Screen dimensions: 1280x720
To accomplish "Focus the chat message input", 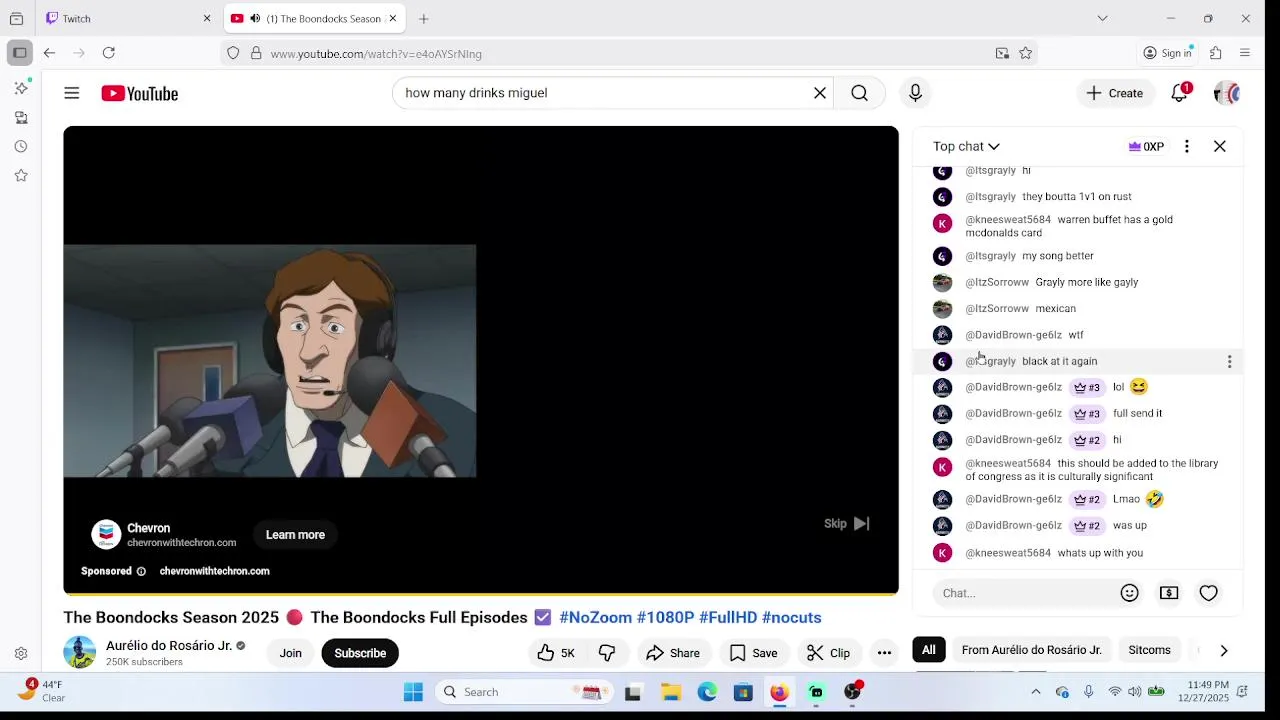I will click(x=1025, y=593).
